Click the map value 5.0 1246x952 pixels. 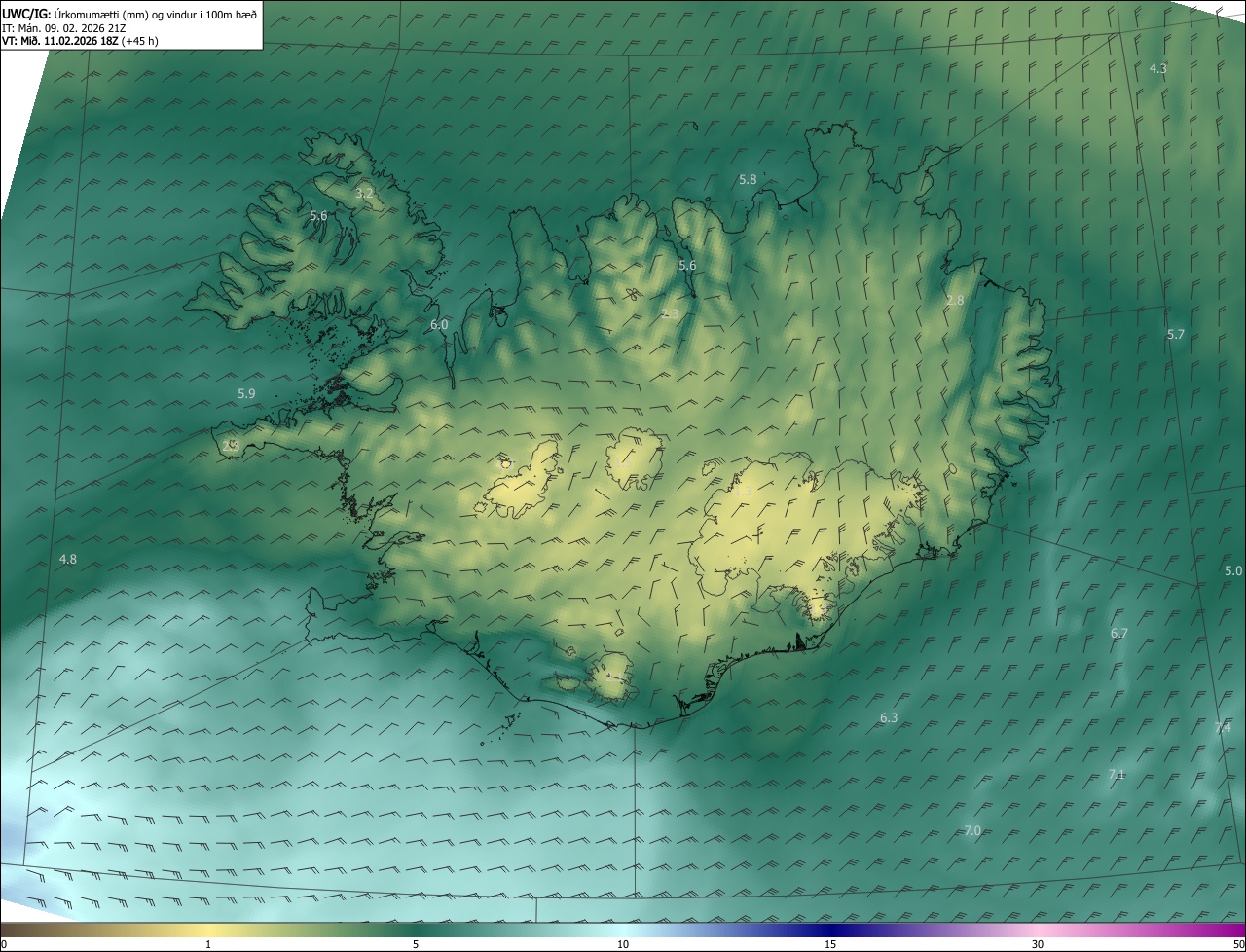click(x=1233, y=571)
